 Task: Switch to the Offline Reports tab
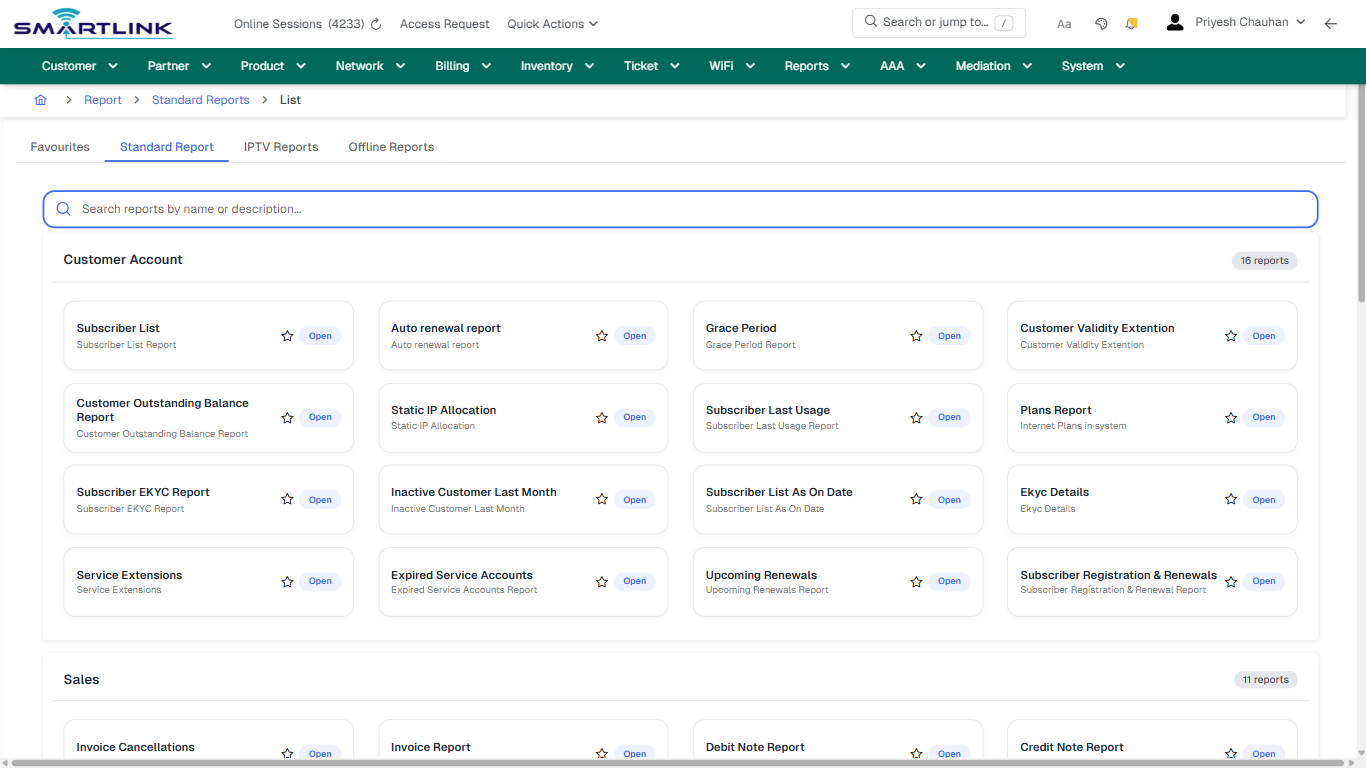(390, 146)
